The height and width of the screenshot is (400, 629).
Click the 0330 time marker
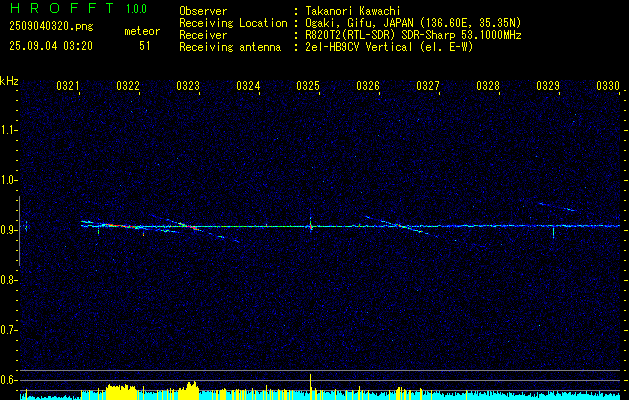coord(608,86)
